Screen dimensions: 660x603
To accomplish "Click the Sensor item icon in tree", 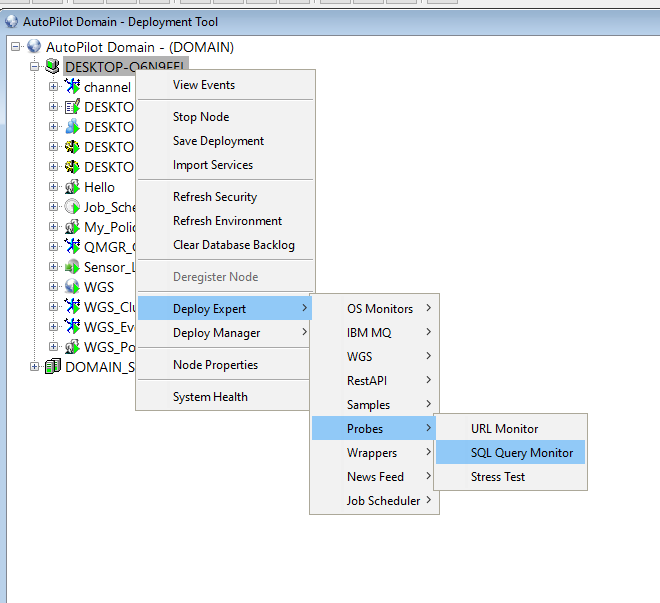I will click(x=72, y=267).
